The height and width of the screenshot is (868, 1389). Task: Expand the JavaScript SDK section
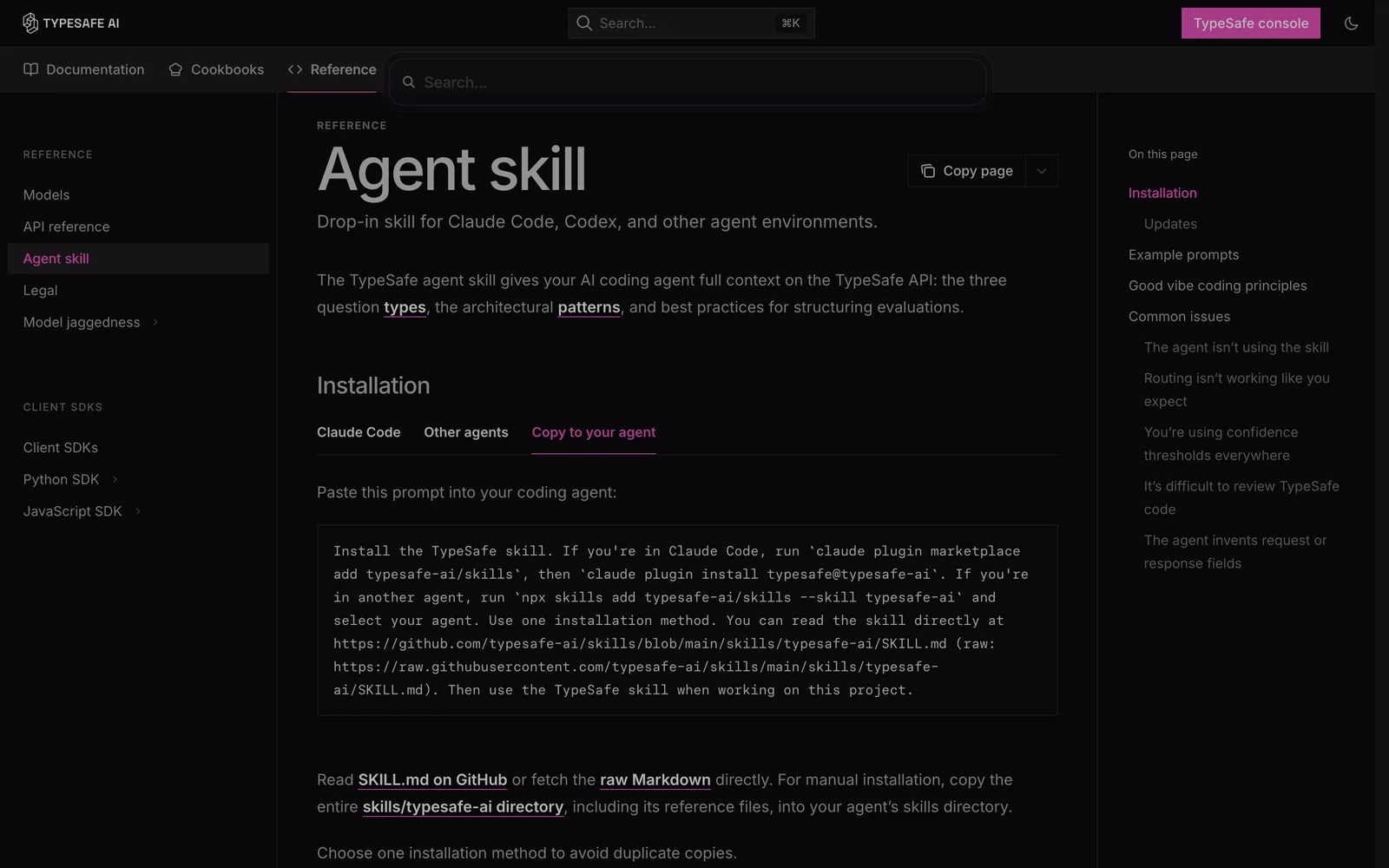tap(138, 511)
